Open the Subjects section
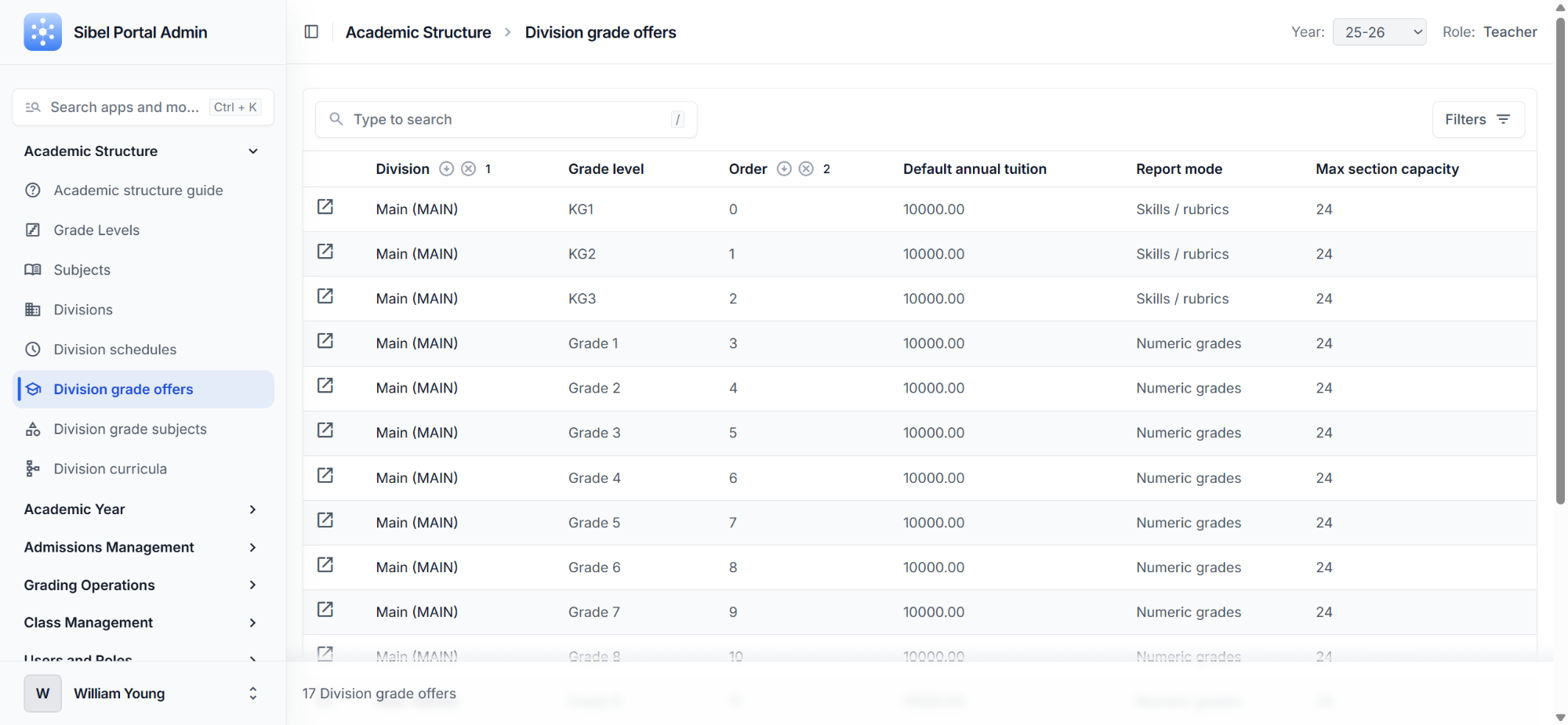The width and height of the screenshot is (1568, 725). 82,270
